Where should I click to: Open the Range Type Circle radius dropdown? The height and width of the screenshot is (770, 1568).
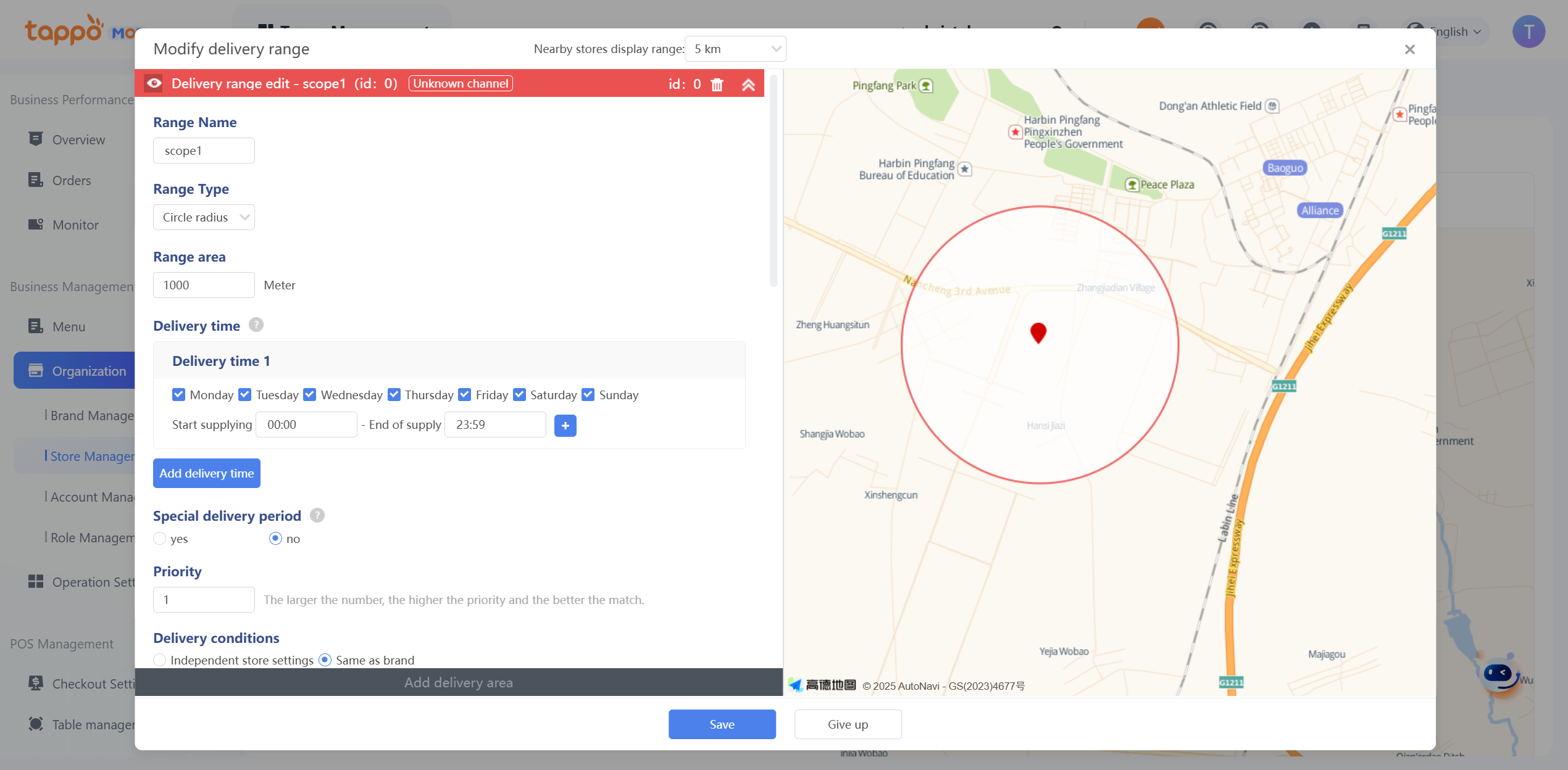coord(204,217)
